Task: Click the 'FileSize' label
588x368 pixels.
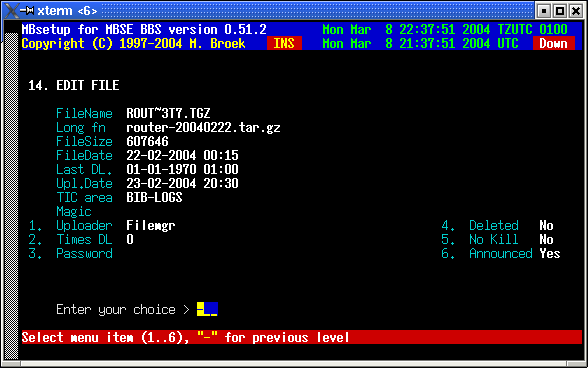Action: click(84, 141)
